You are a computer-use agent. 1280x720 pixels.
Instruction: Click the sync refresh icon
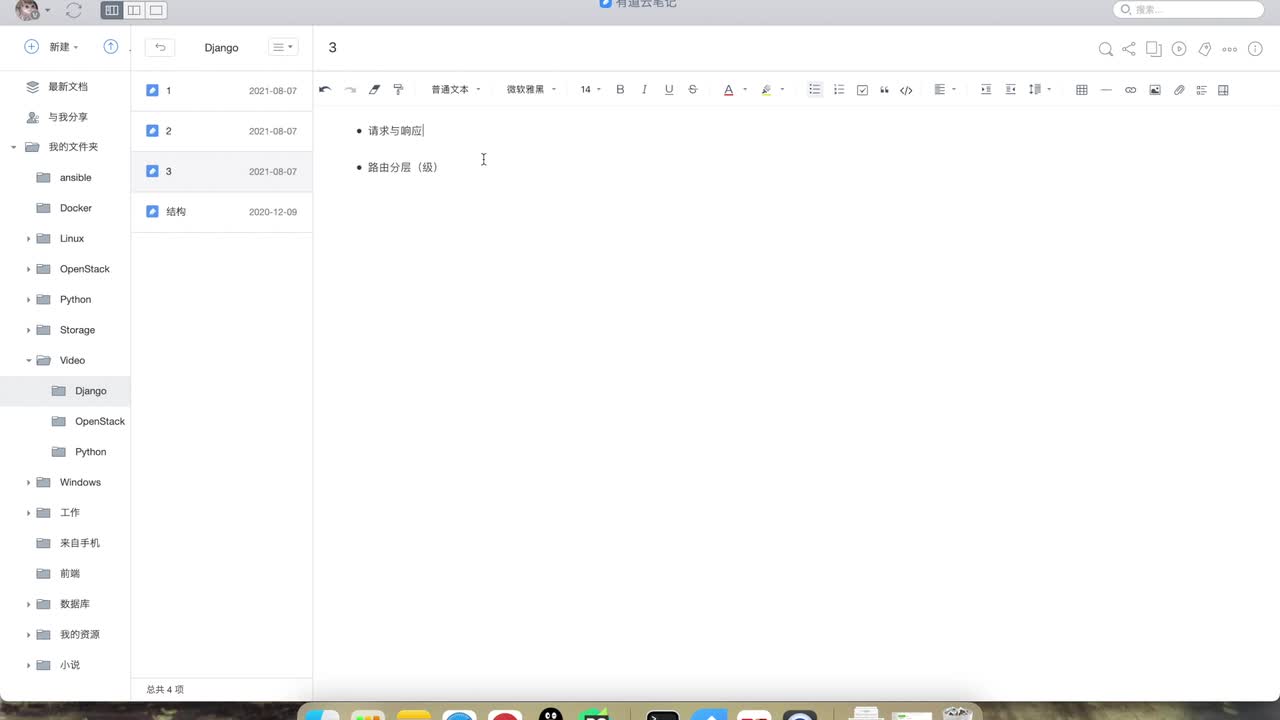[x=73, y=10]
